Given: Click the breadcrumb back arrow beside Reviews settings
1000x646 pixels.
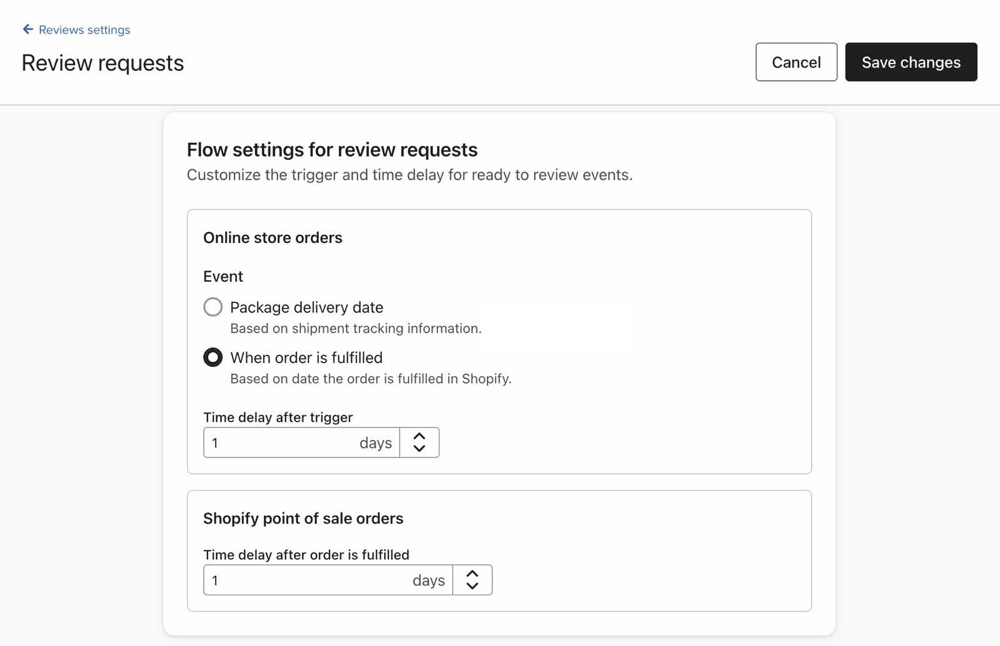Looking at the screenshot, I should tap(27, 29).
